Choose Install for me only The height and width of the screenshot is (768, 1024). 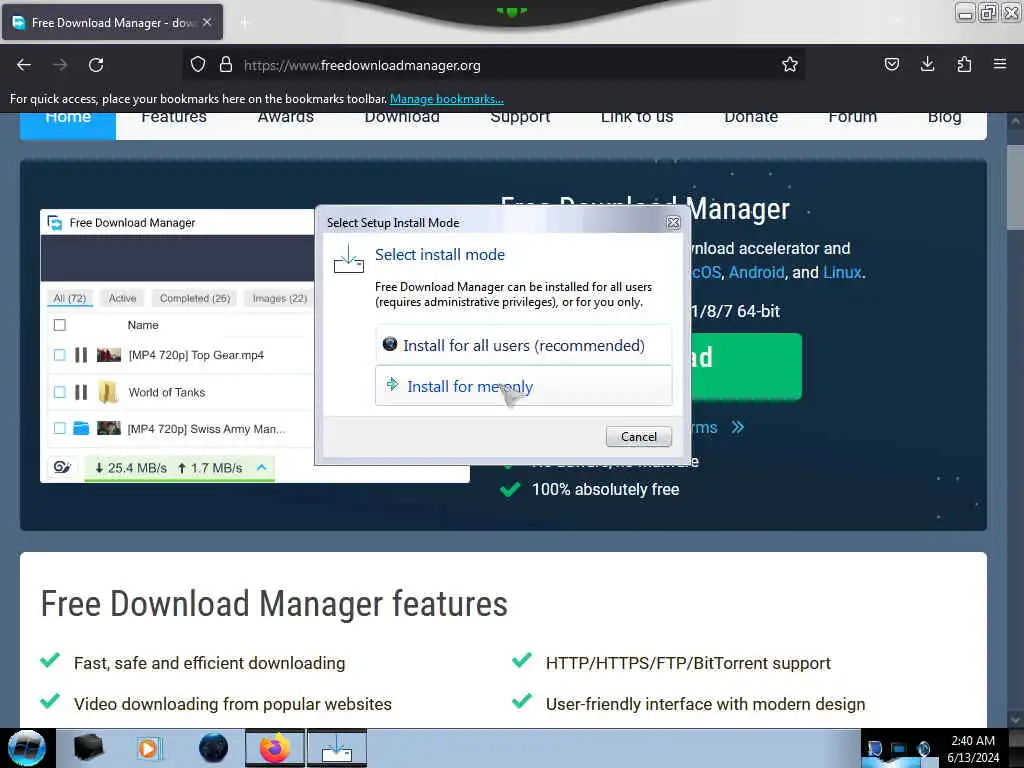point(523,386)
